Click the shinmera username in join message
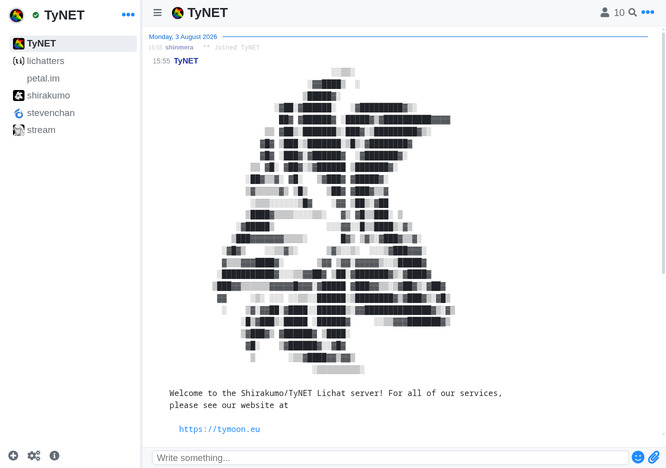Screen dimensions: 666x468 tap(179, 48)
